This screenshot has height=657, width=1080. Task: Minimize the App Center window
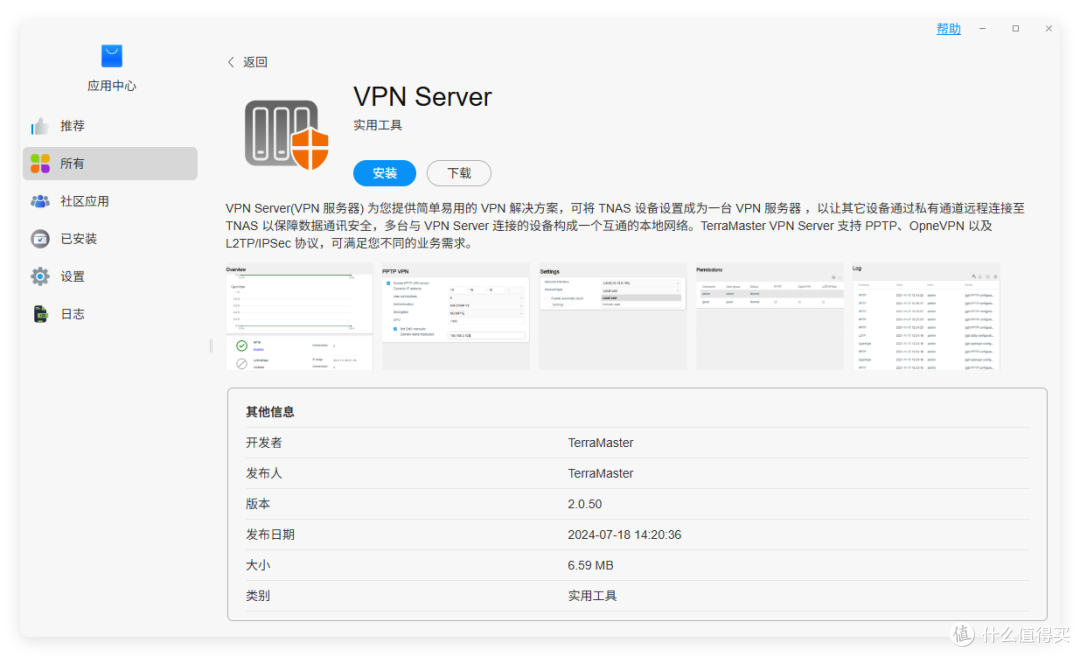pos(982,28)
